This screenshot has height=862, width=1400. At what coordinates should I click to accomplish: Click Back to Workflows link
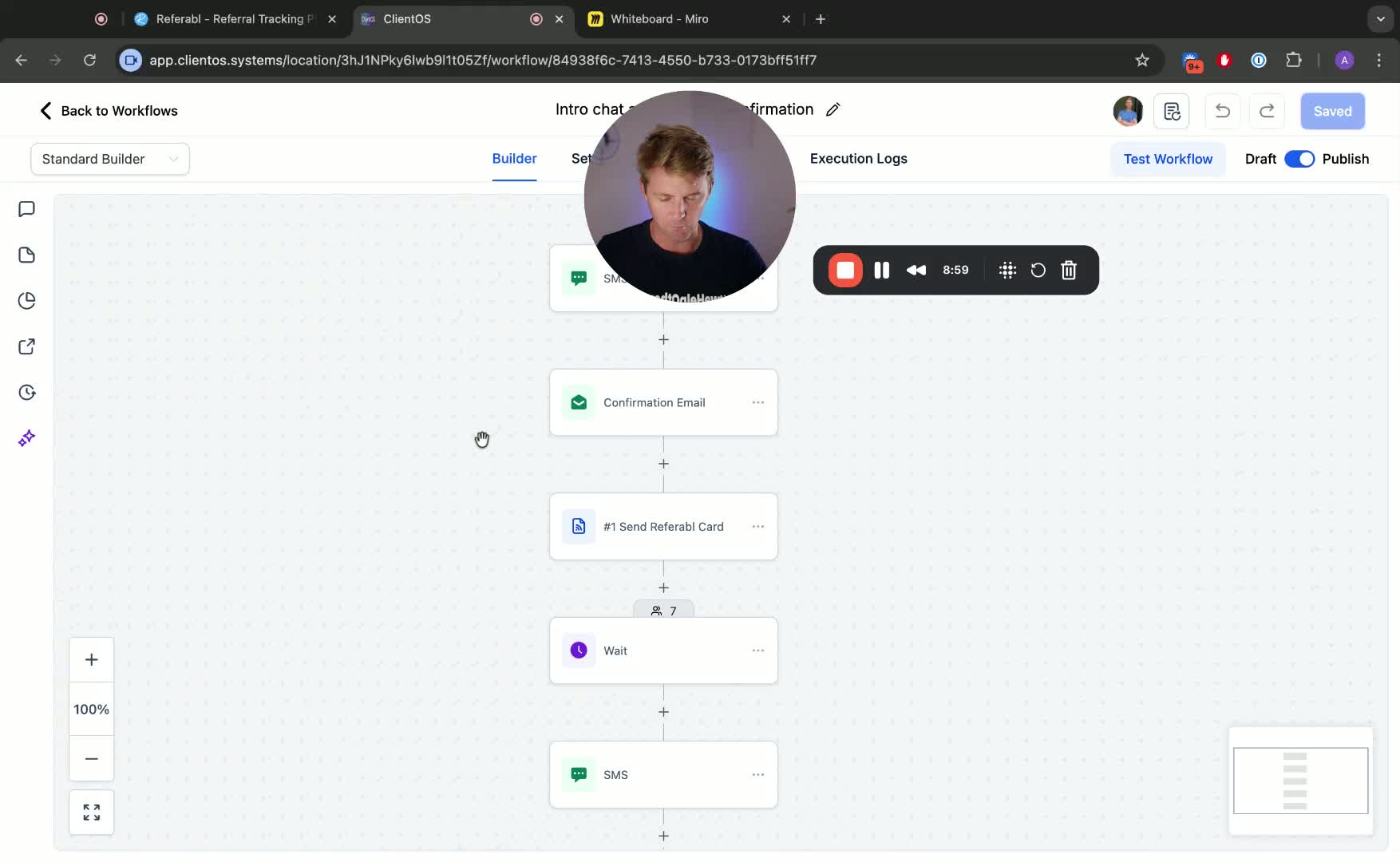pyautogui.click(x=109, y=111)
